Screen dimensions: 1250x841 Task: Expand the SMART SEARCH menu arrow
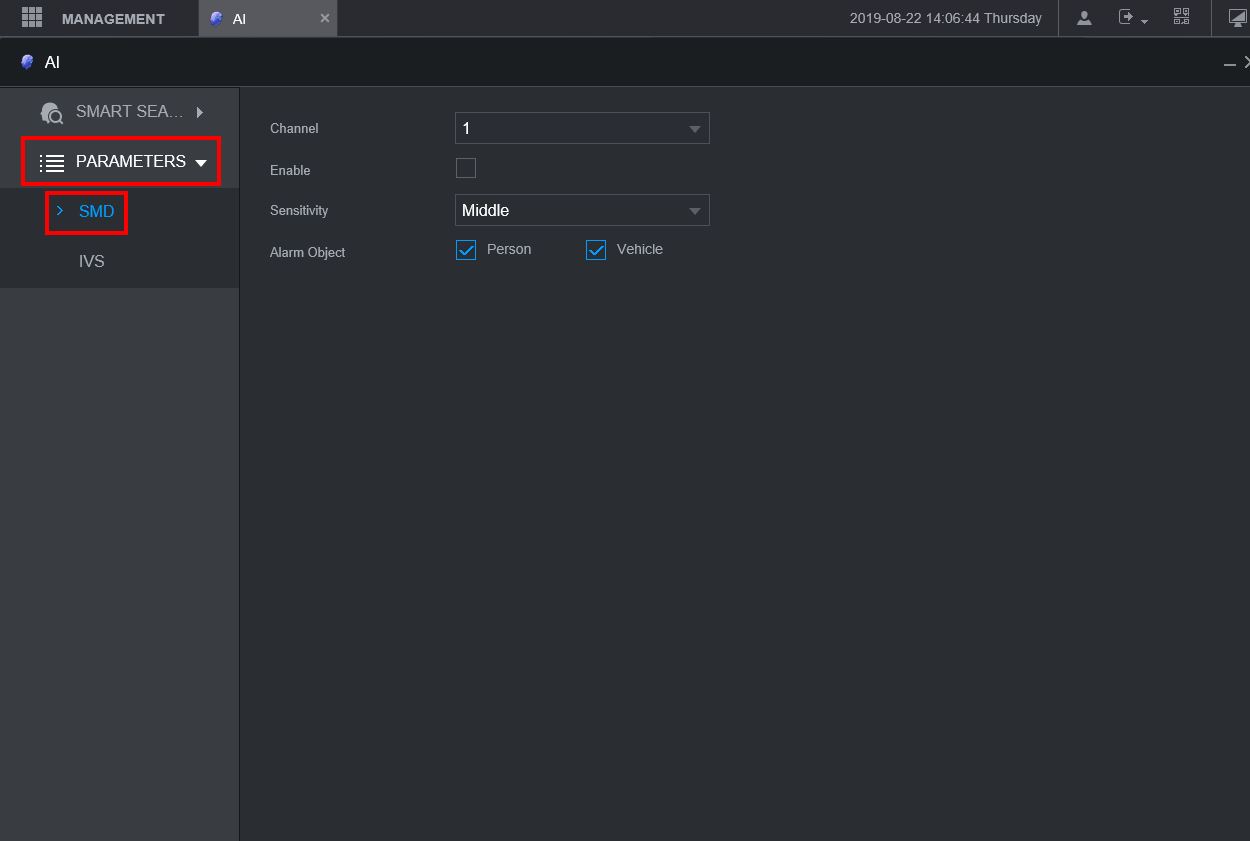[x=200, y=112]
